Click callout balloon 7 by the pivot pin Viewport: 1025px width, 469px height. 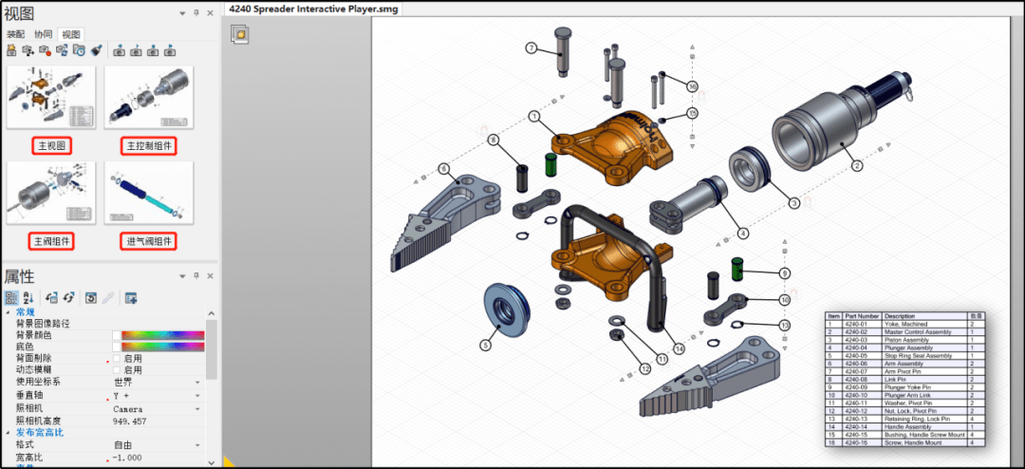[531, 48]
